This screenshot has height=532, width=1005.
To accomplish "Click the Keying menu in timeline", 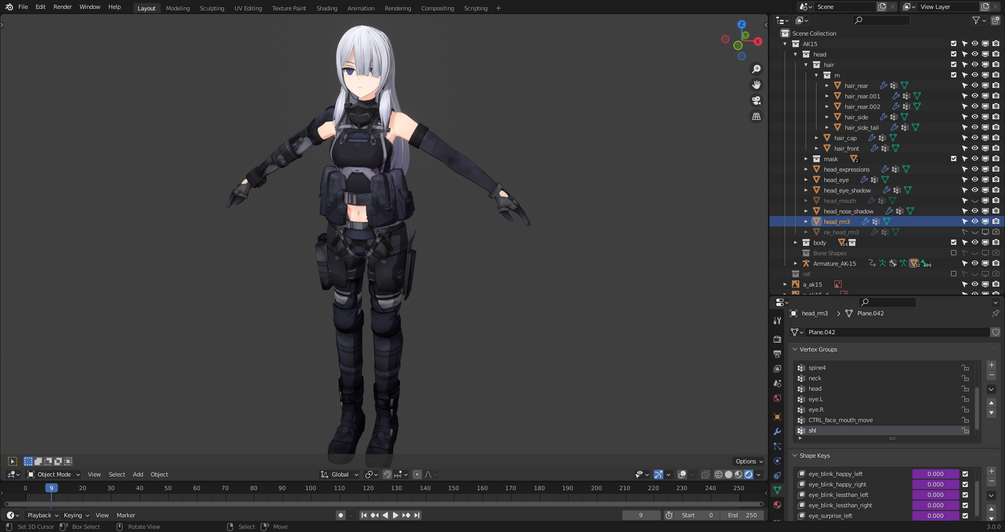I will (75, 515).
